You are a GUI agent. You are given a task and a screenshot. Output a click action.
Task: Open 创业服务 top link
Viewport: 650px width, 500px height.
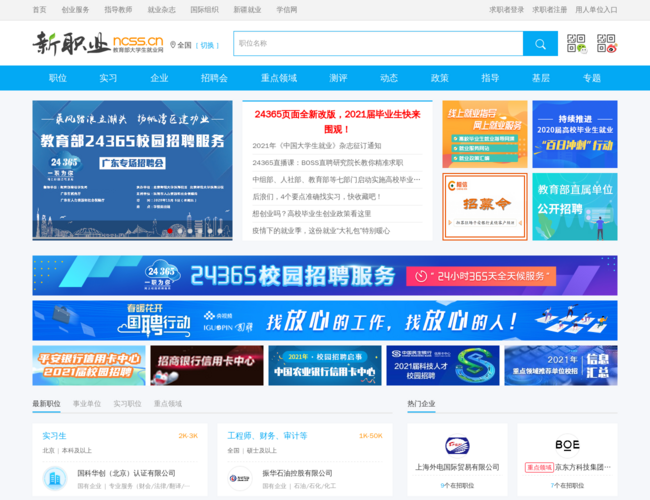75,10
